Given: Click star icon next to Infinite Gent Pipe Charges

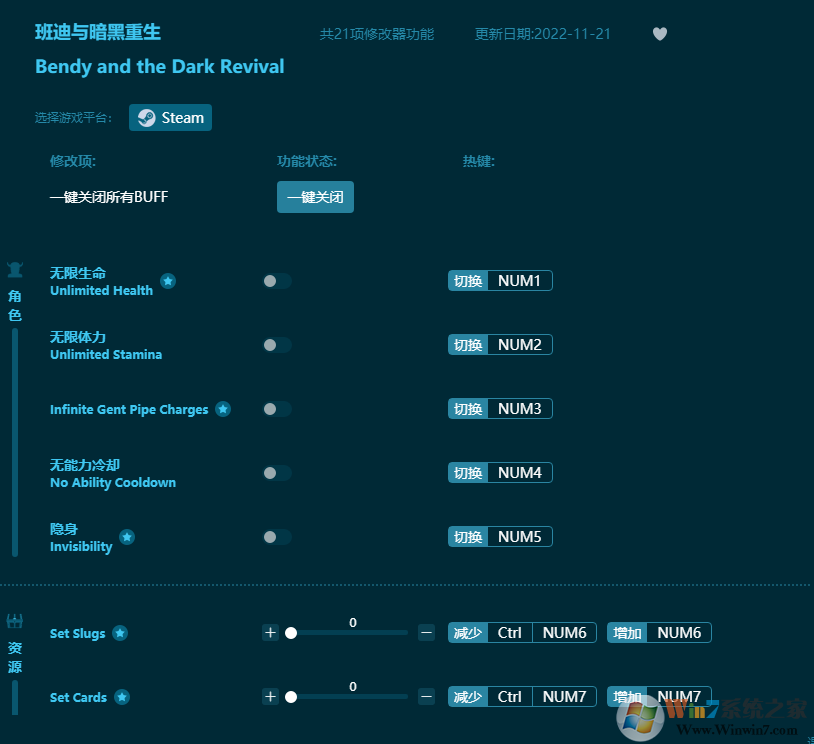Looking at the screenshot, I should click(223, 409).
